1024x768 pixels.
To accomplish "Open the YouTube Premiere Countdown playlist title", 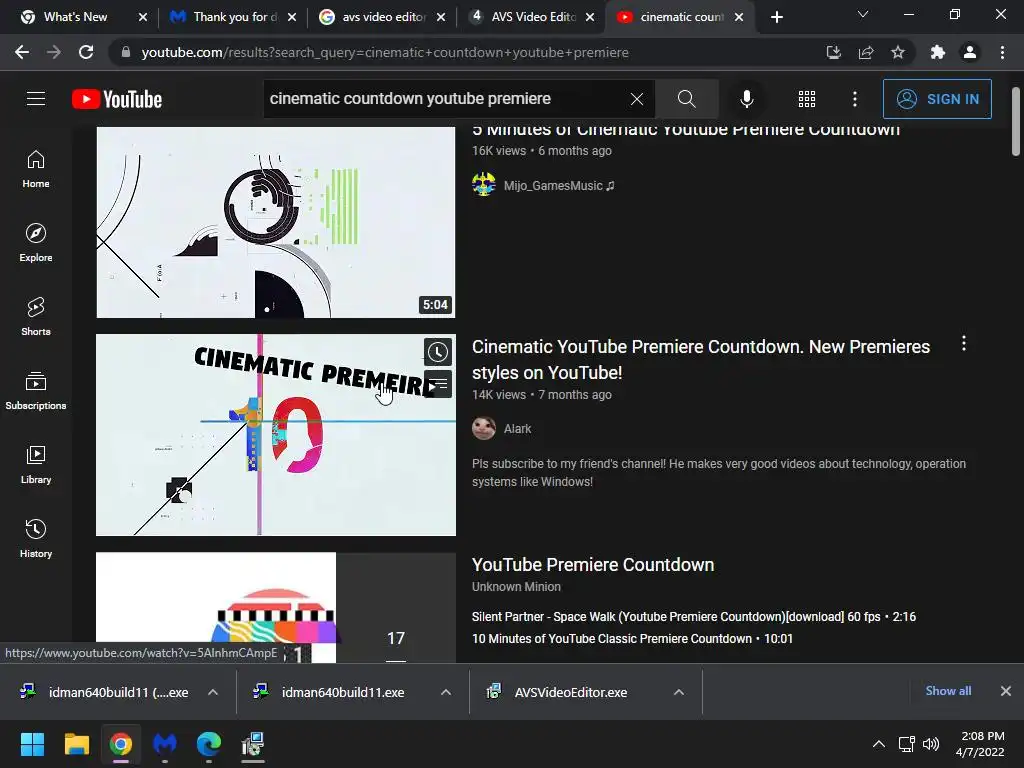I will click(x=593, y=565).
